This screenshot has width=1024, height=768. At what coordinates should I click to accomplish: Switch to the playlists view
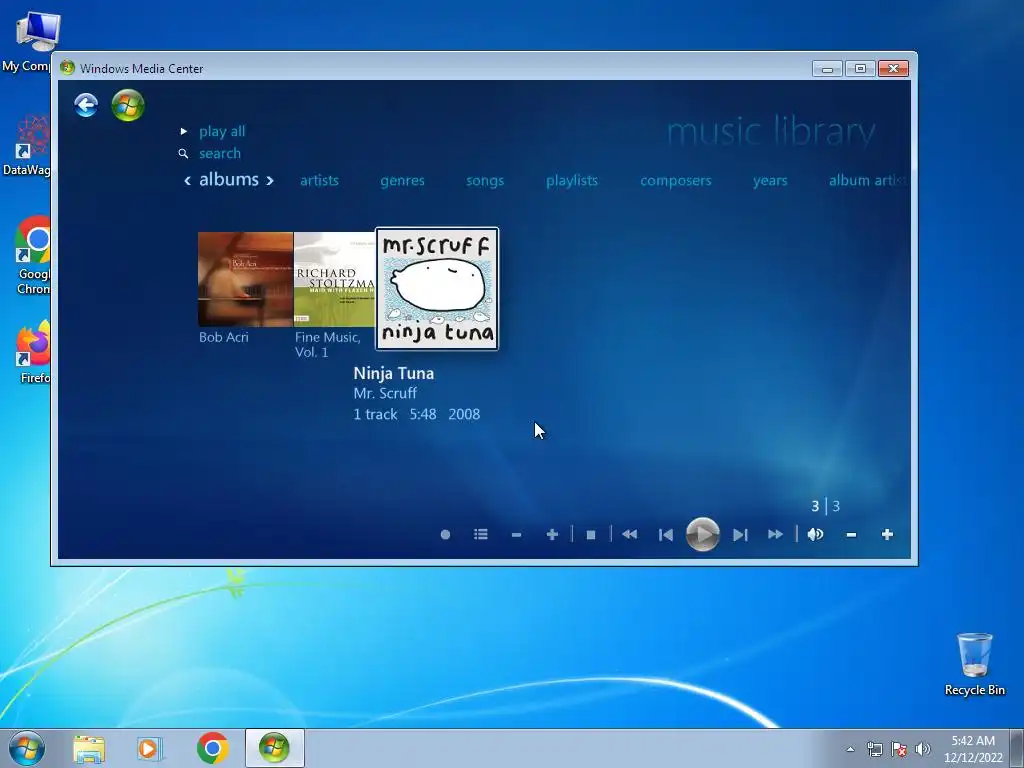point(572,180)
